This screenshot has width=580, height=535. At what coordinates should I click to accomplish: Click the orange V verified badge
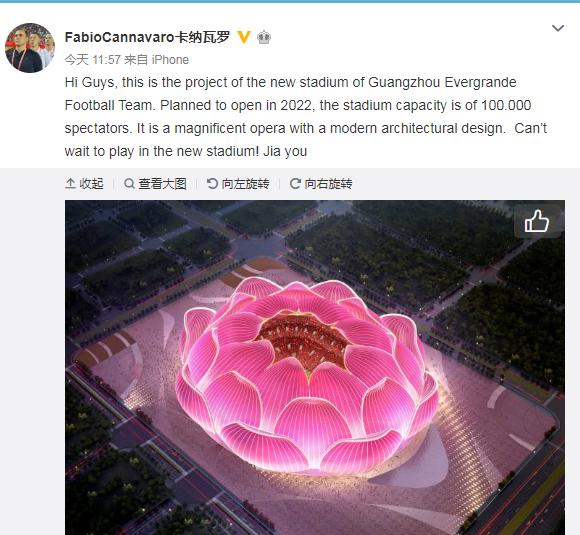click(x=244, y=37)
